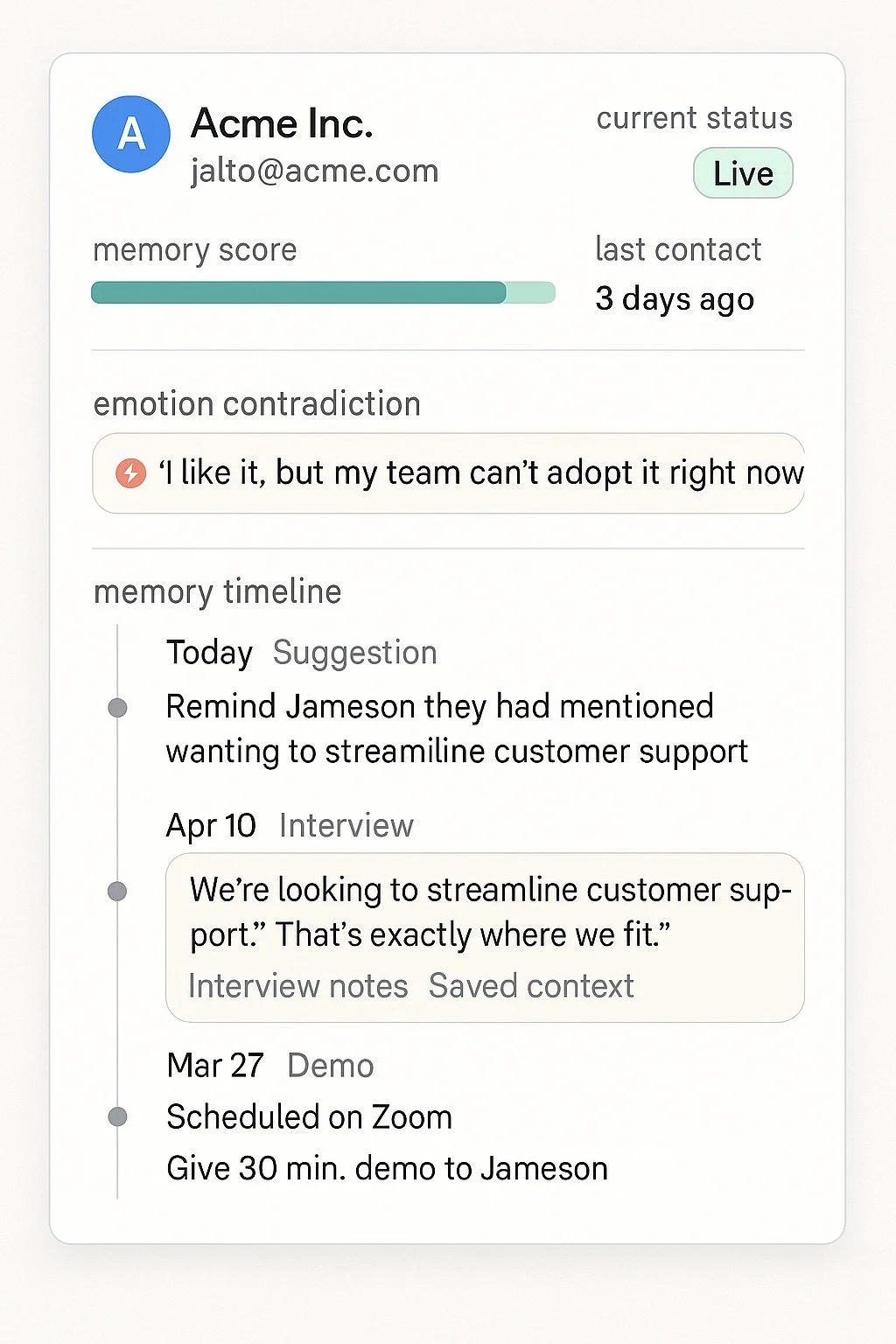Open the Interview notes link
This screenshot has height=1344, width=896.
(x=298, y=986)
